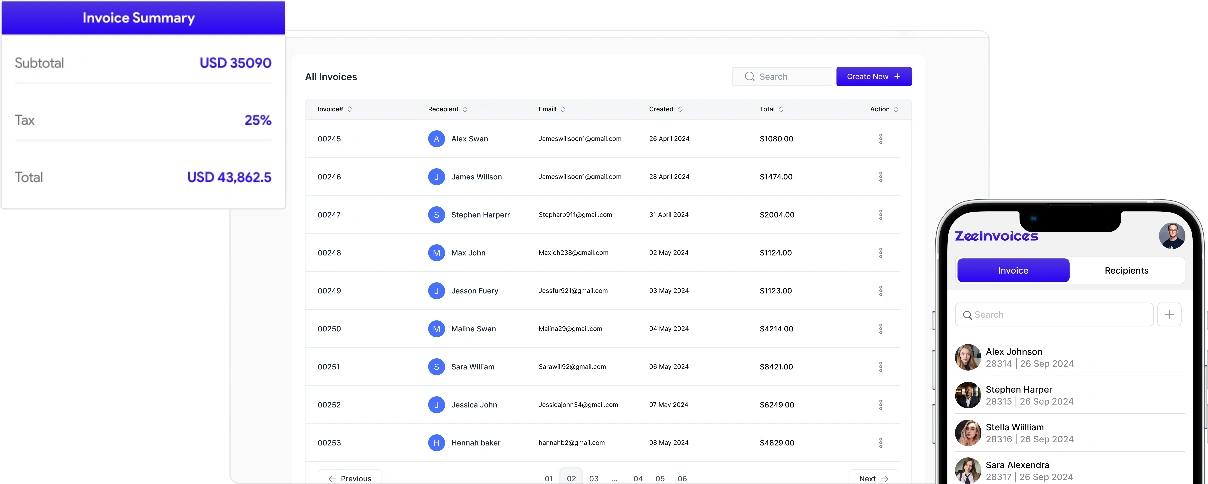Sort table by Action column
1208x484 pixels.
coord(896,109)
